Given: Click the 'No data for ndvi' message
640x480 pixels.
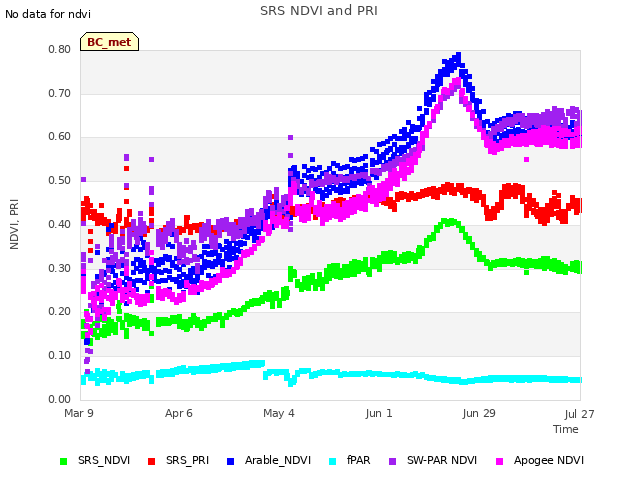Looking at the screenshot, I should coord(48,14).
